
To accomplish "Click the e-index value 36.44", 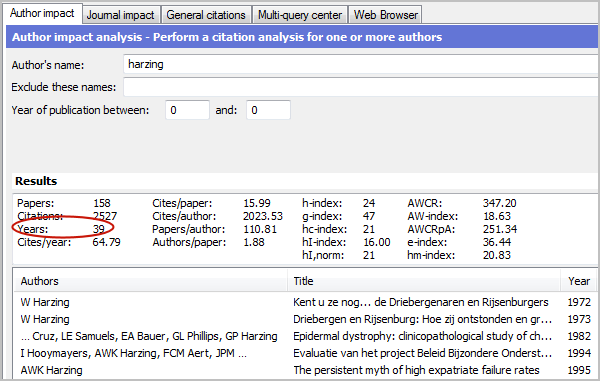I will [x=497, y=242].
